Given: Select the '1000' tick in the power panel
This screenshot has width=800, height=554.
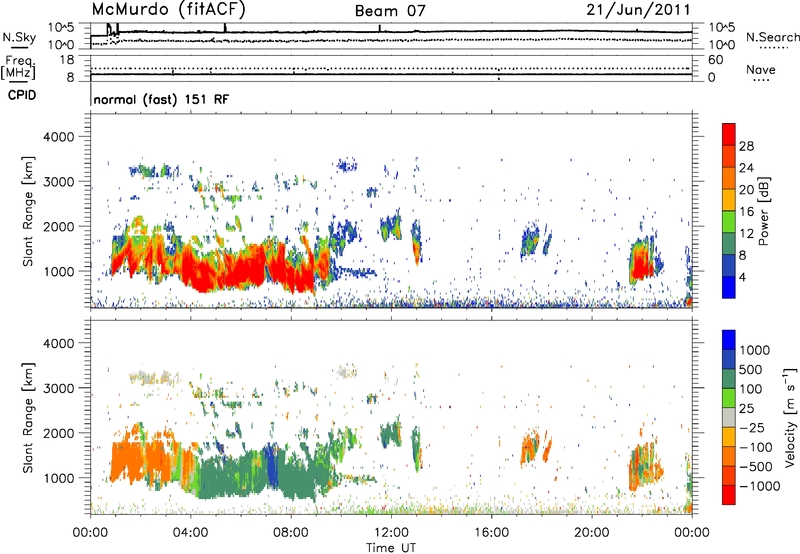Looking at the screenshot, I should click(58, 271).
